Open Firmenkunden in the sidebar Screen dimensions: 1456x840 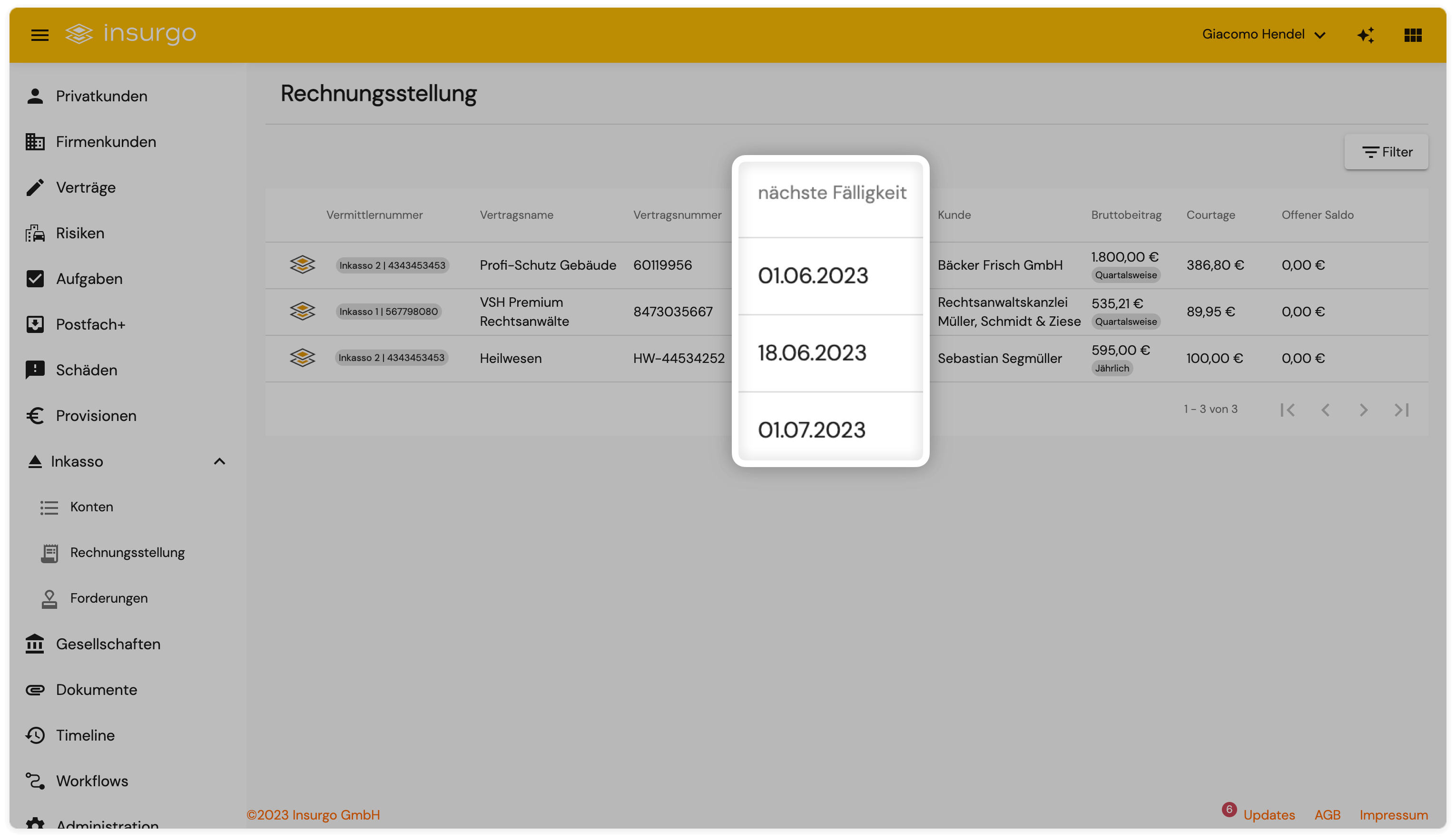coord(106,141)
